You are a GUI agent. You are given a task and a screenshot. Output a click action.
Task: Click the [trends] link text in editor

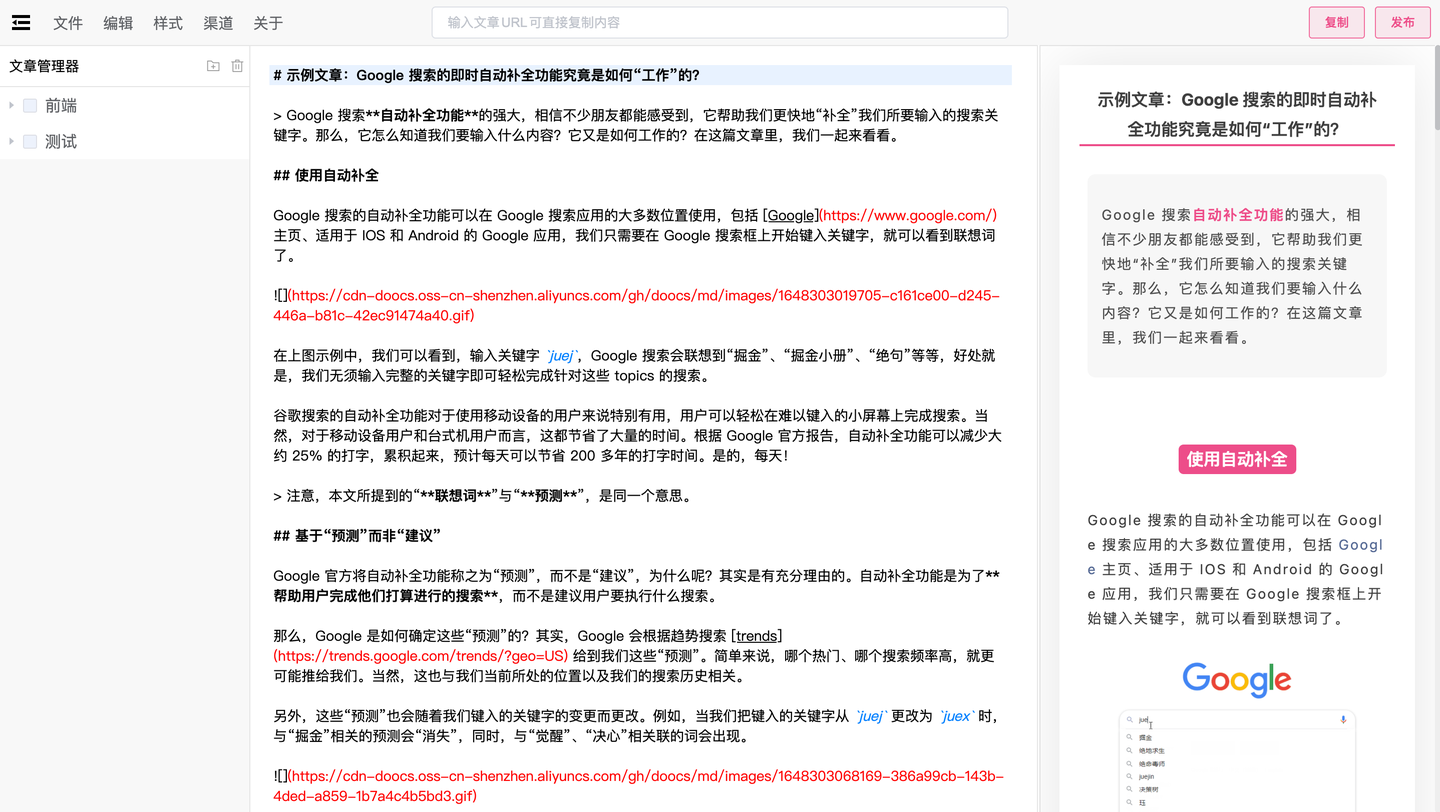point(757,636)
